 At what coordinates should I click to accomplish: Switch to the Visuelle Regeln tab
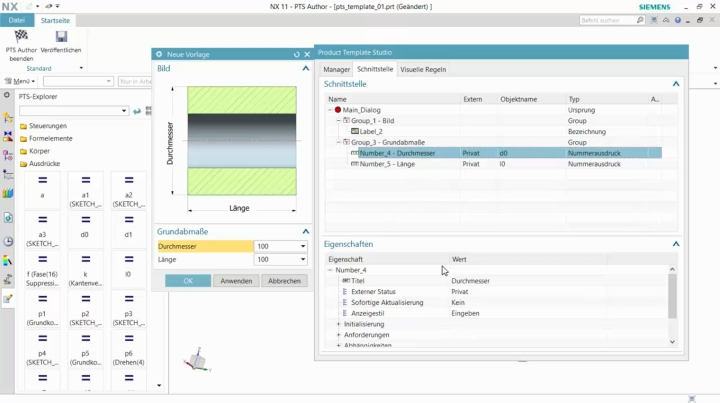(x=422, y=69)
